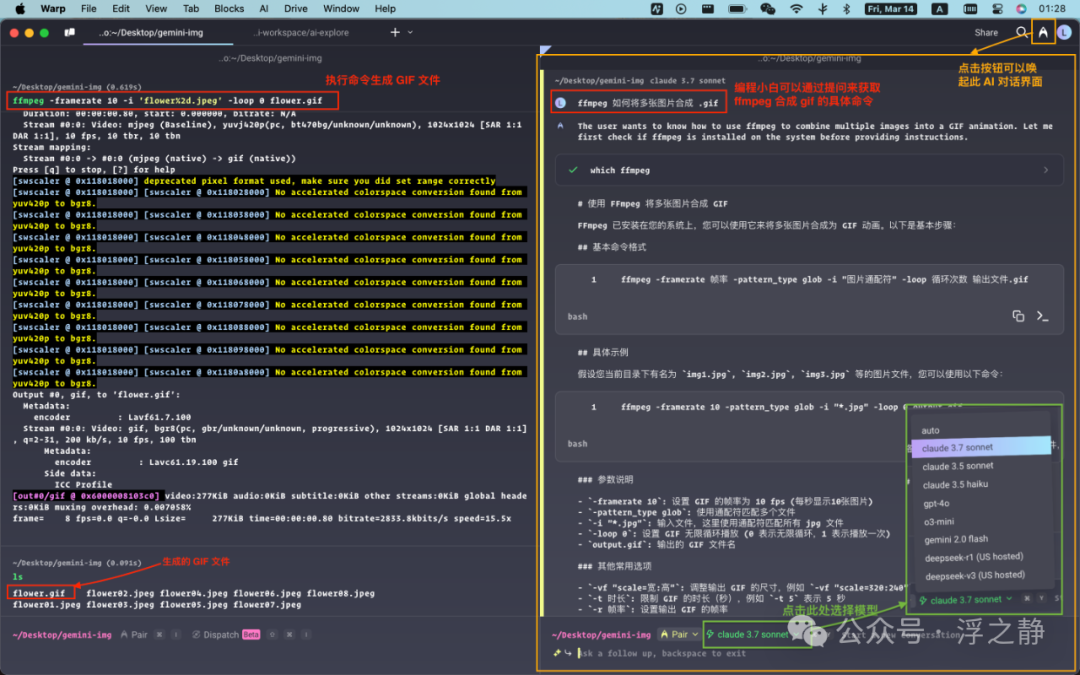Select Pair mode in the left pane

tap(134, 634)
